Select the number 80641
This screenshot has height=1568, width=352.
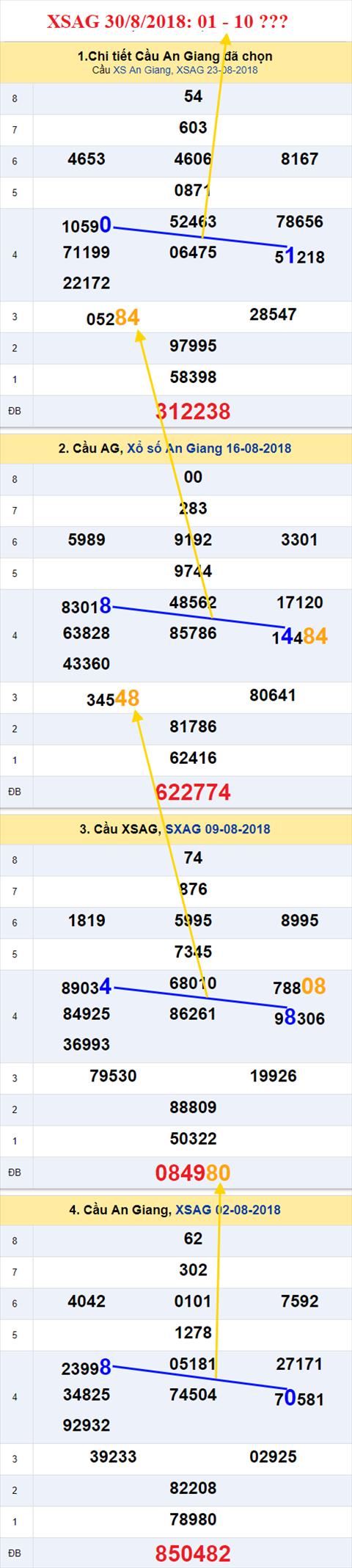[x=273, y=696]
